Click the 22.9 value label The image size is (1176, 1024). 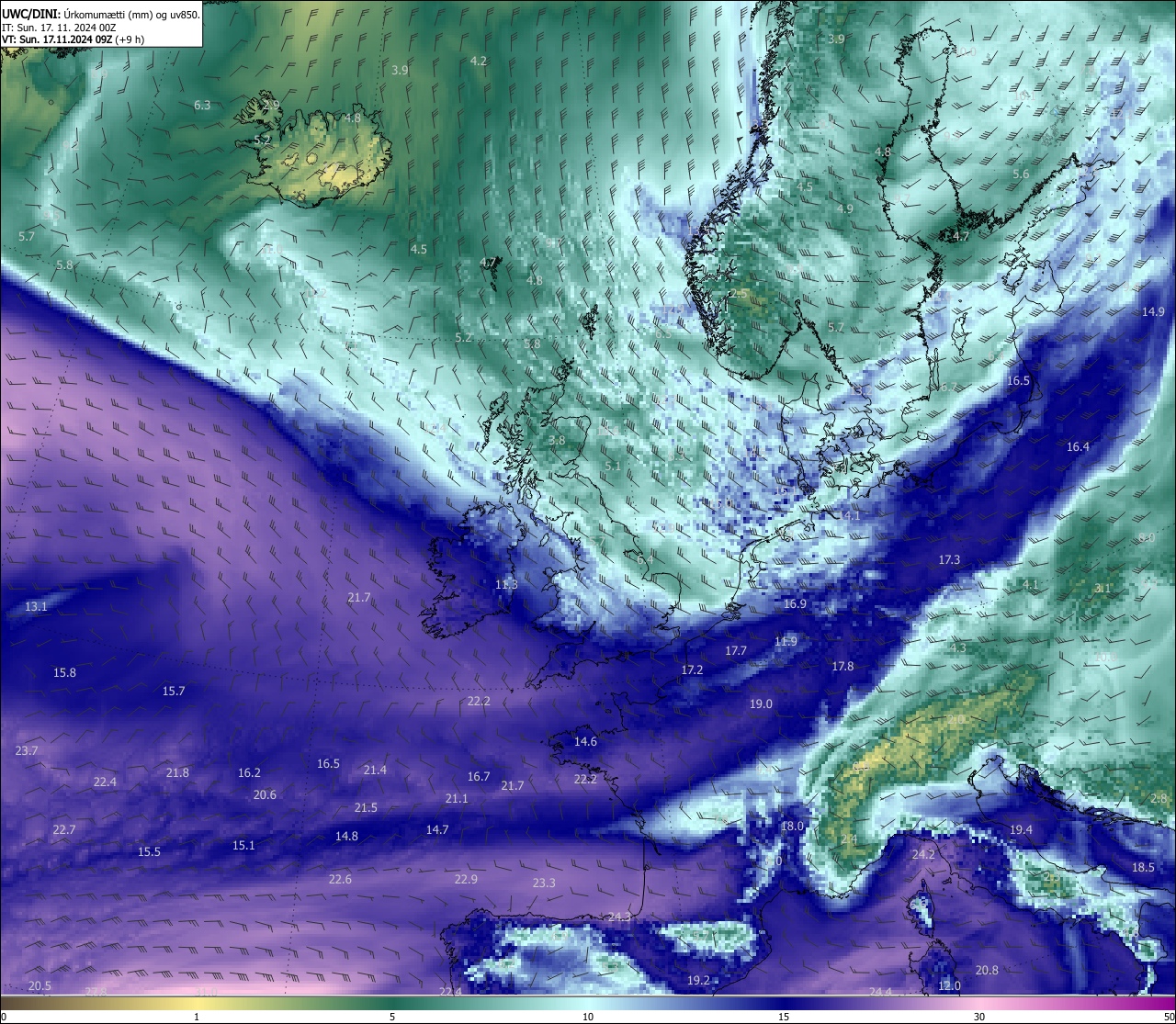(466, 880)
